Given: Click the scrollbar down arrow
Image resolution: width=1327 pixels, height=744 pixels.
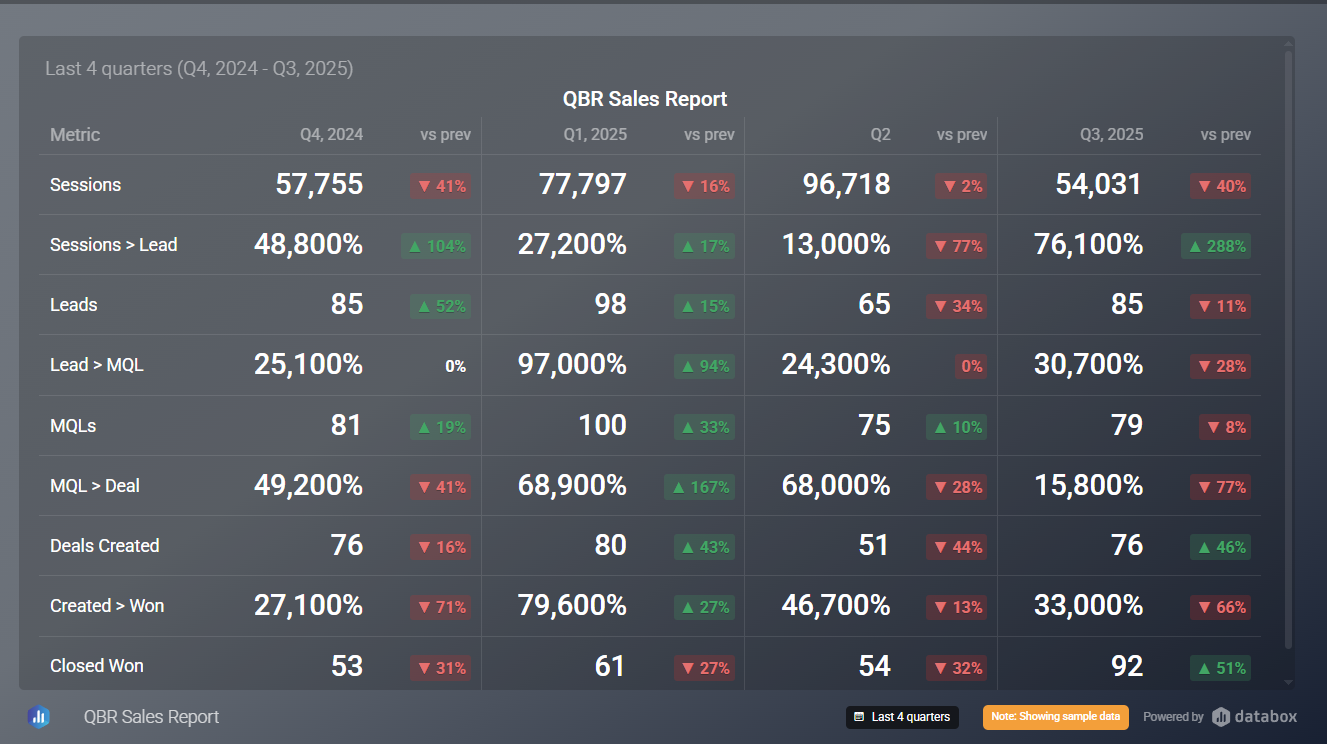Looking at the screenshot, I should click(x=1288, y=683).
